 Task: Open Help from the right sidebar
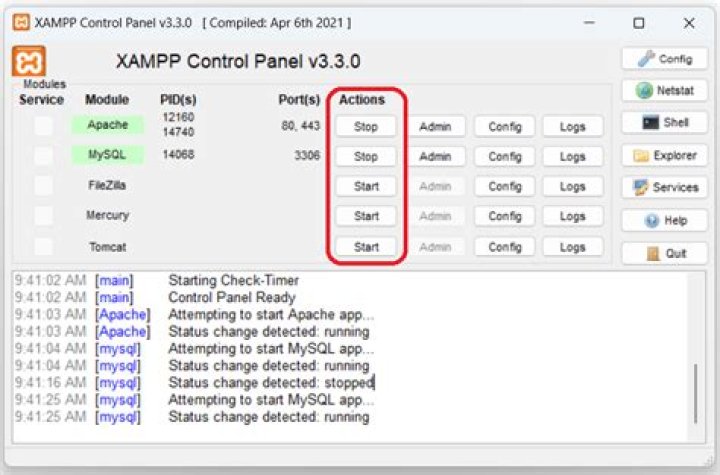[664, 220]
